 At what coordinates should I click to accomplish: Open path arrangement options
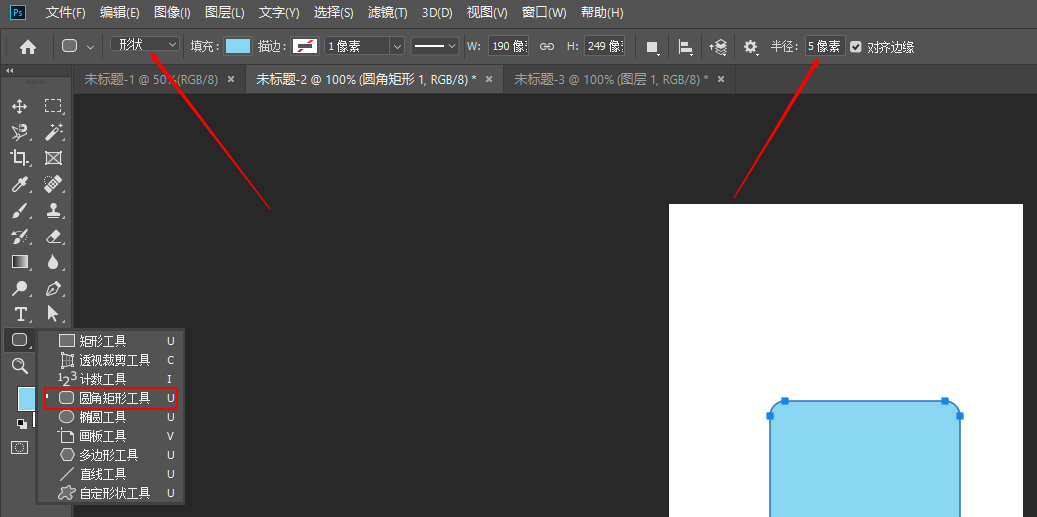(719, 47)
